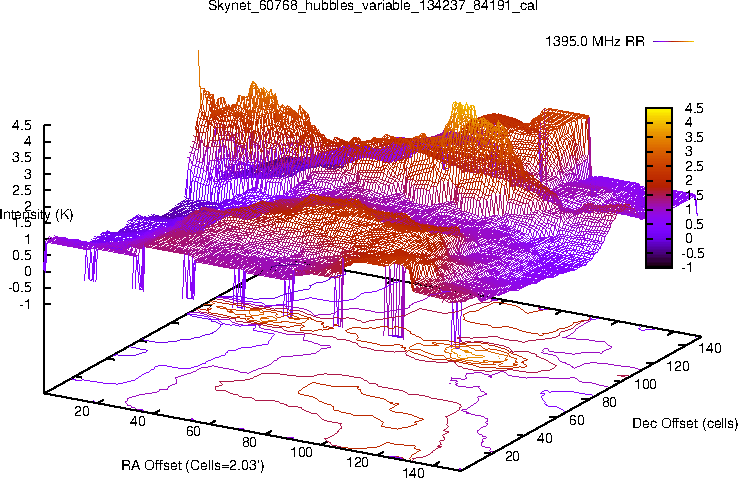Select the 0 label on the color bar

click(x=689, y=239)
